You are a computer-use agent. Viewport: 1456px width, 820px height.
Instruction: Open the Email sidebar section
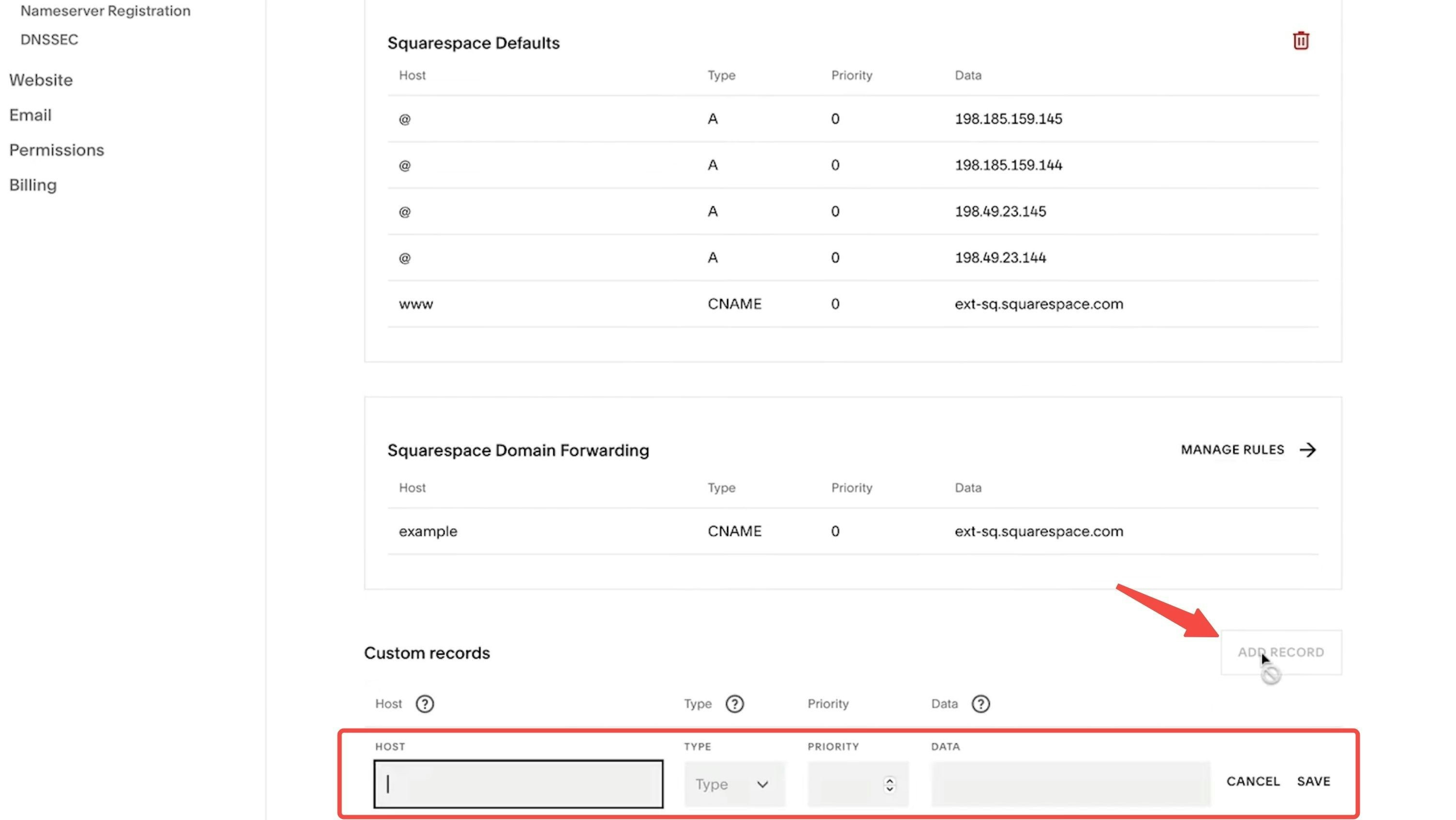pos(30,115)
